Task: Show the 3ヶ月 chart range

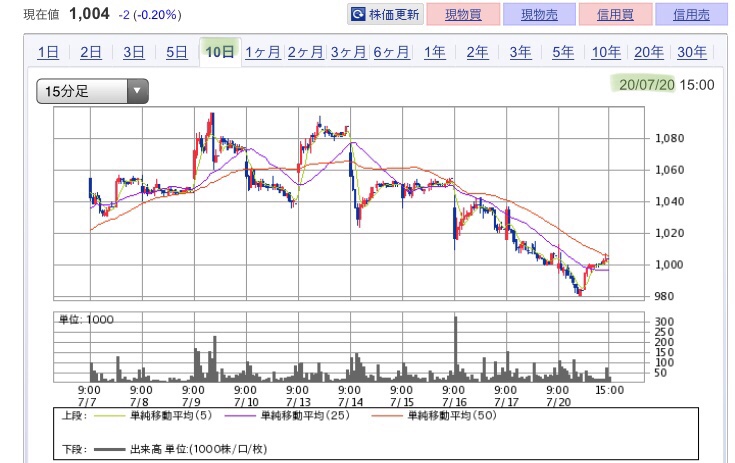Action: pos(348,52)
